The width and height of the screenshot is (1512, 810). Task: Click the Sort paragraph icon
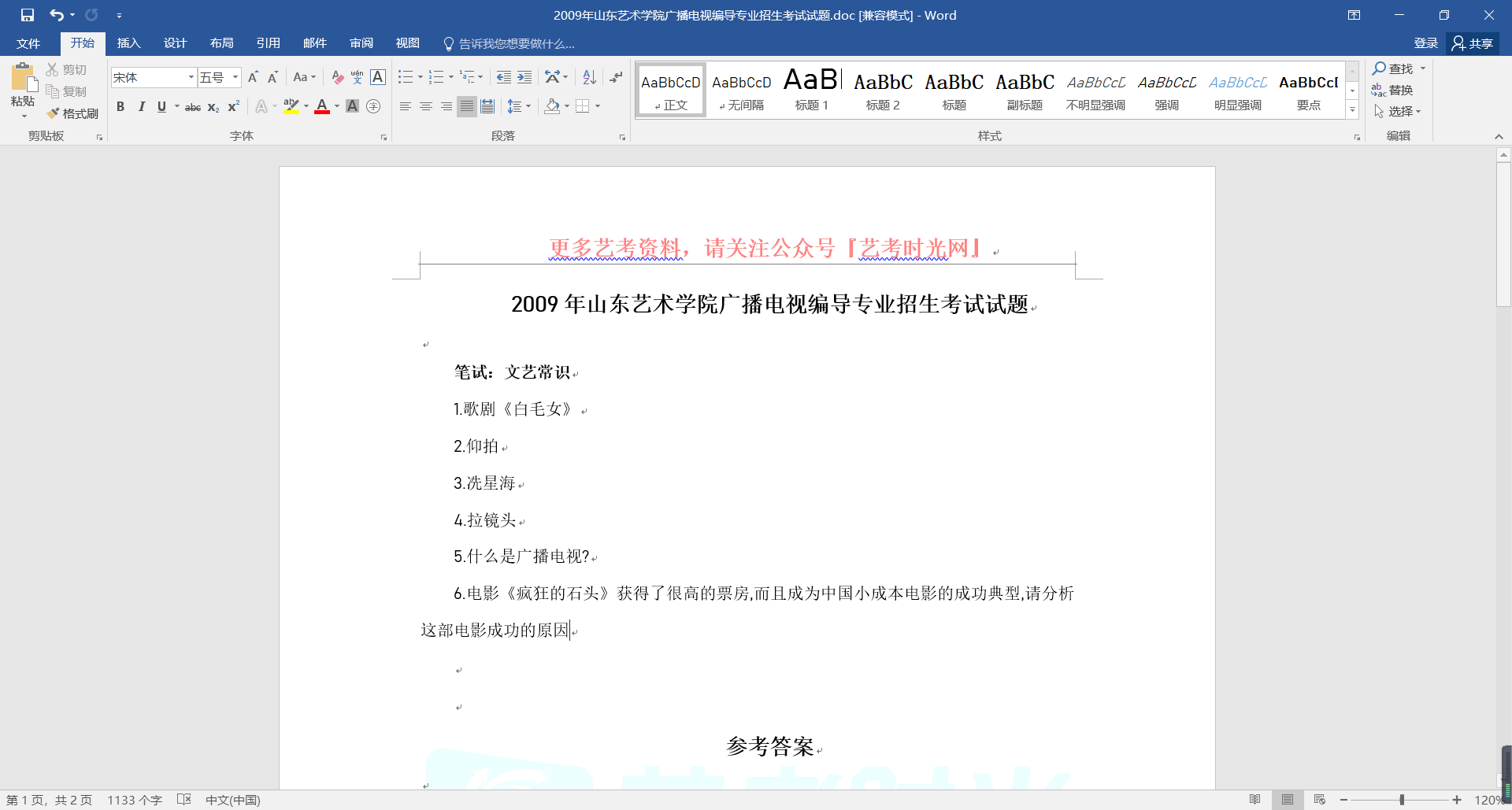point(589,77)
